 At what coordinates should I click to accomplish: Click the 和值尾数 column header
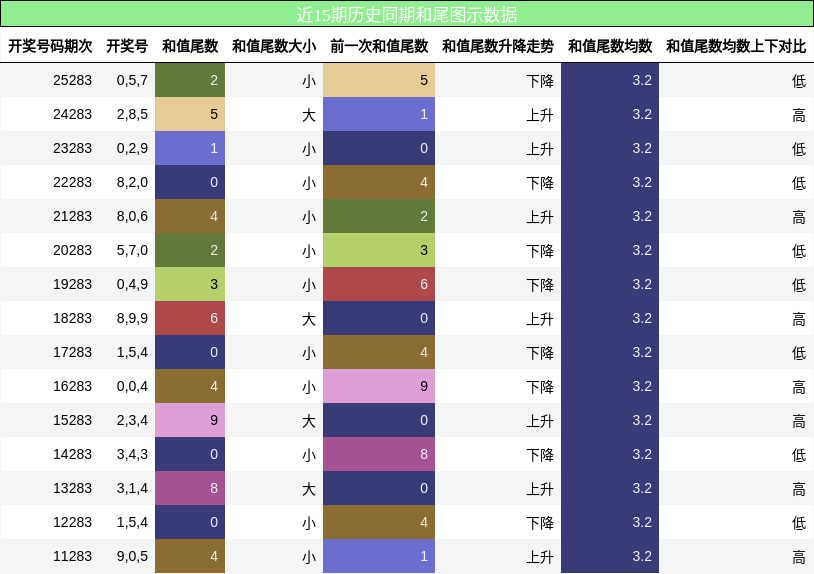coord(190,46)
